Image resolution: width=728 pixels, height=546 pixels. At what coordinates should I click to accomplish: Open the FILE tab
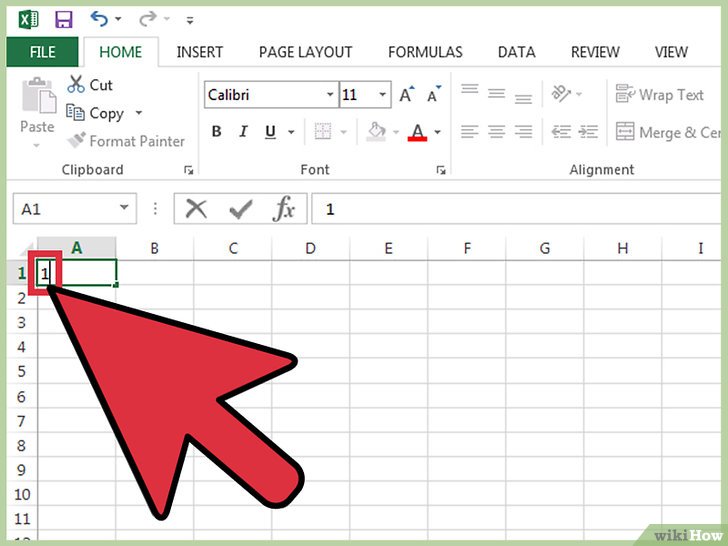click(x=42, y=52)
